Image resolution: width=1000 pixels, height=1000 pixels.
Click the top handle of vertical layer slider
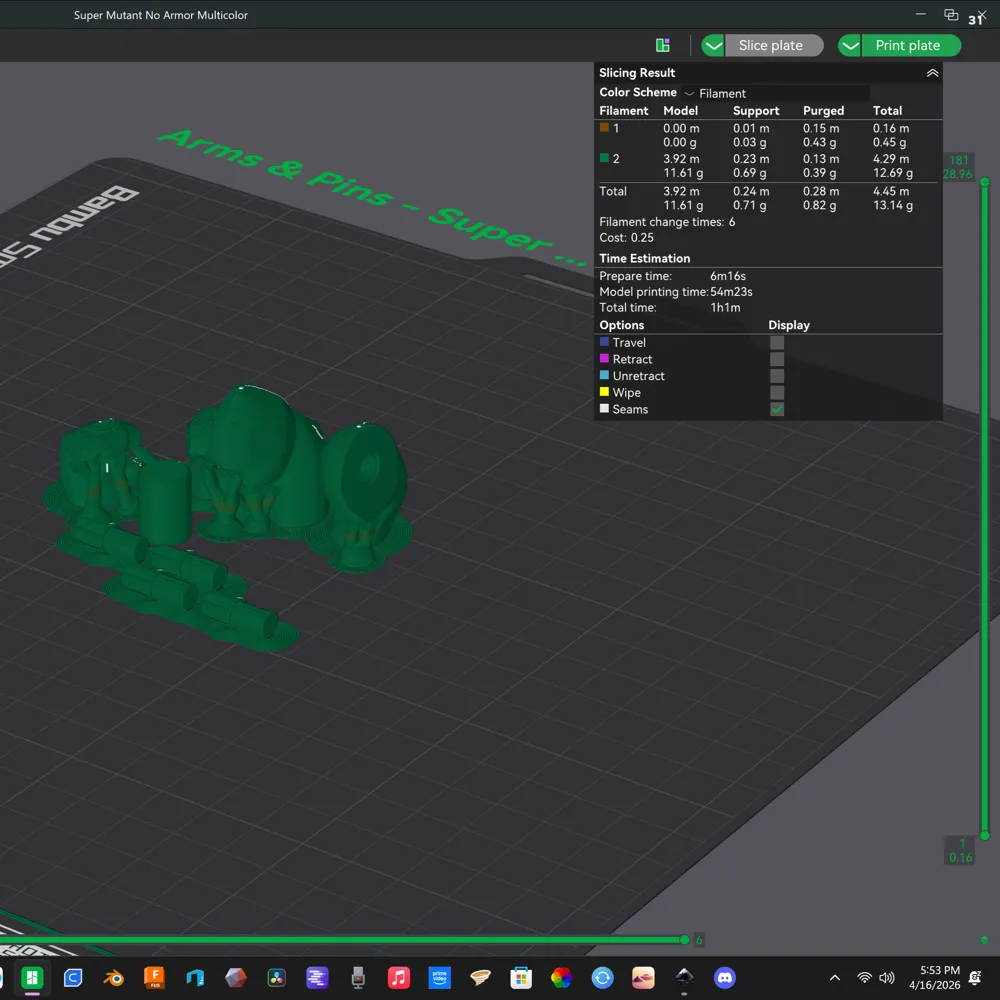984,182
